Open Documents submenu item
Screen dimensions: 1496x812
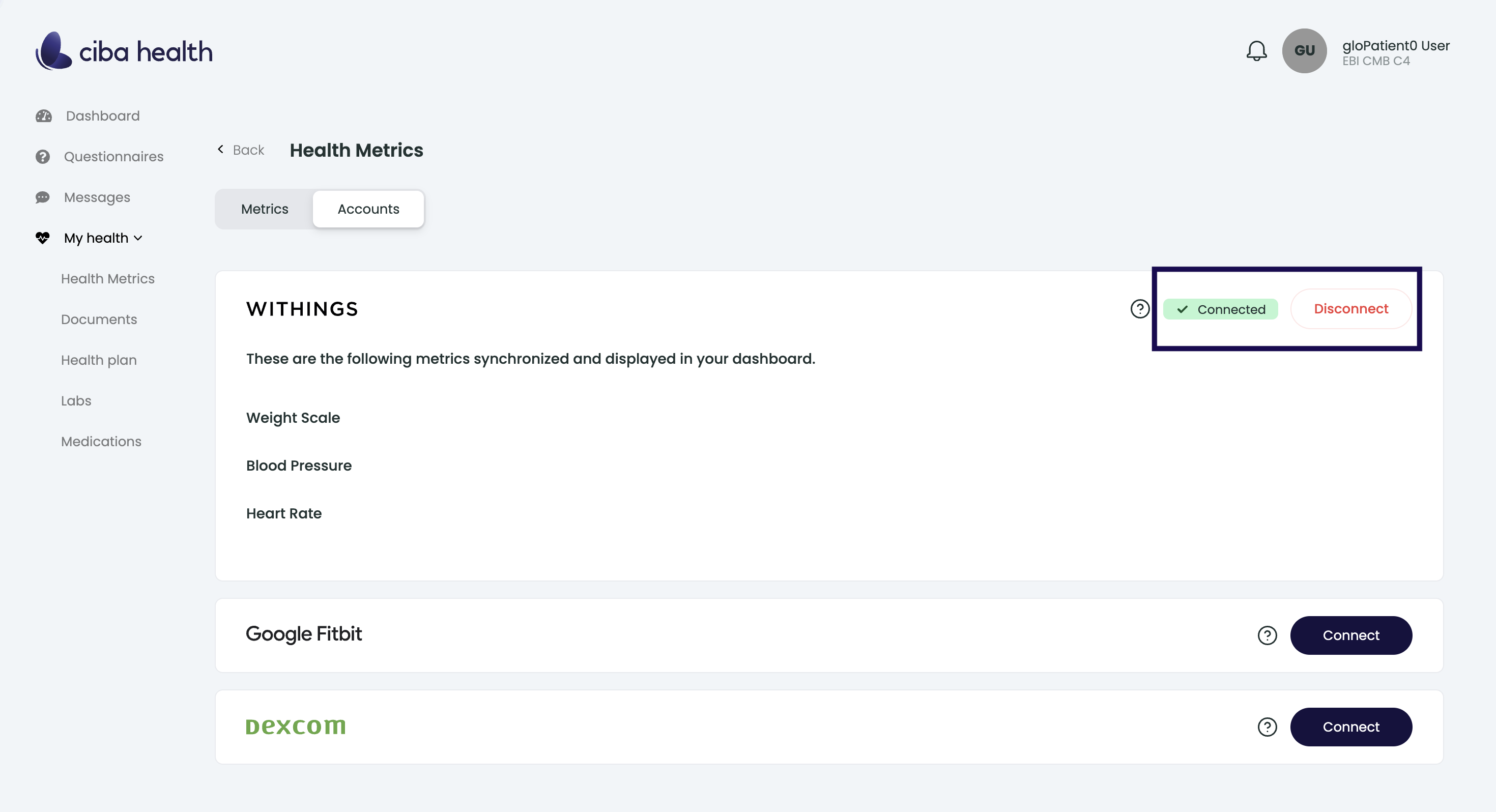point(99,320)
